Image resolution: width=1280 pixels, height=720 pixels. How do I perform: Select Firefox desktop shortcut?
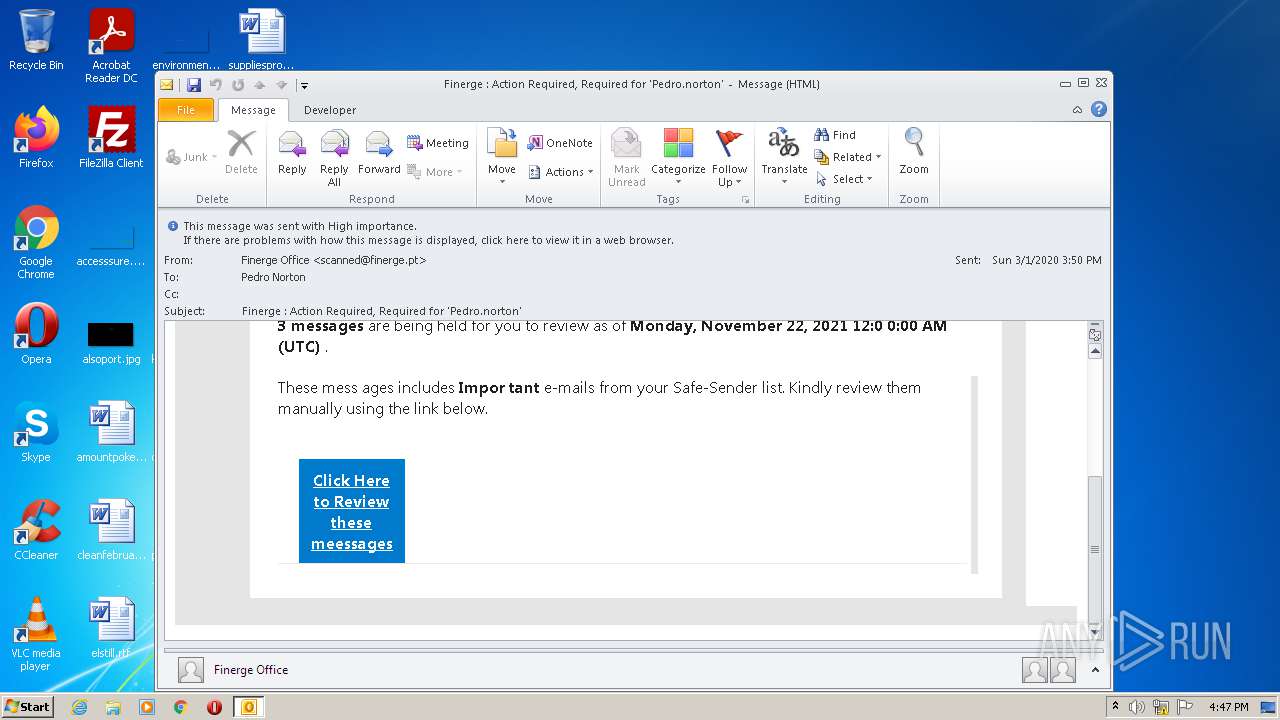[36, 137]
